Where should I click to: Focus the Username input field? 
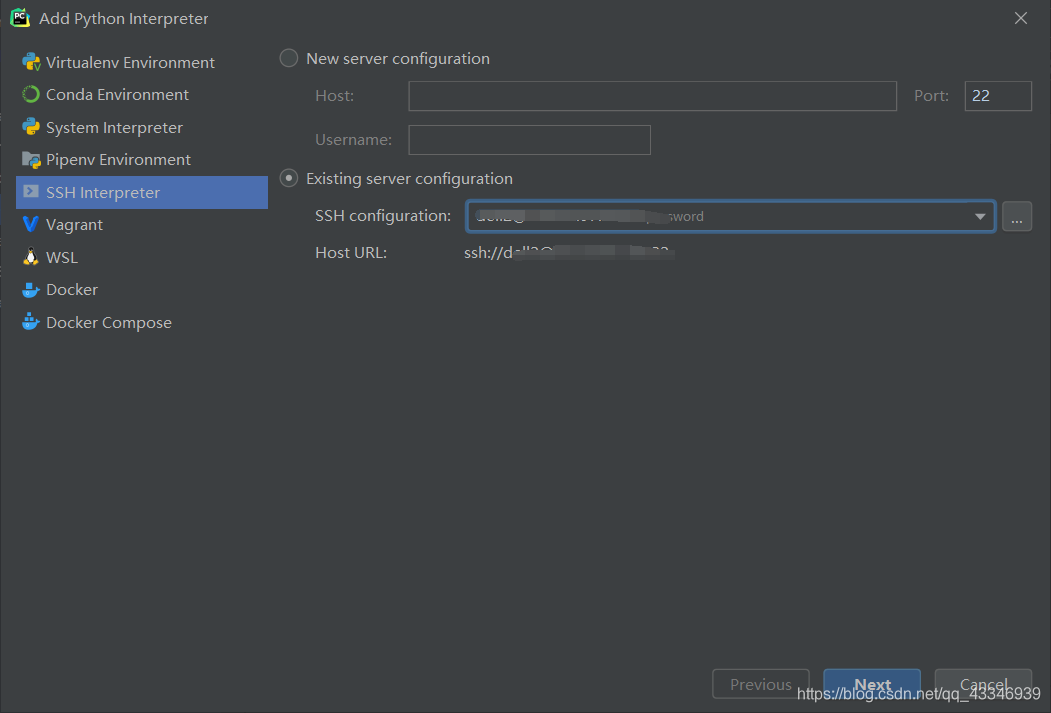tap(530, 140)
